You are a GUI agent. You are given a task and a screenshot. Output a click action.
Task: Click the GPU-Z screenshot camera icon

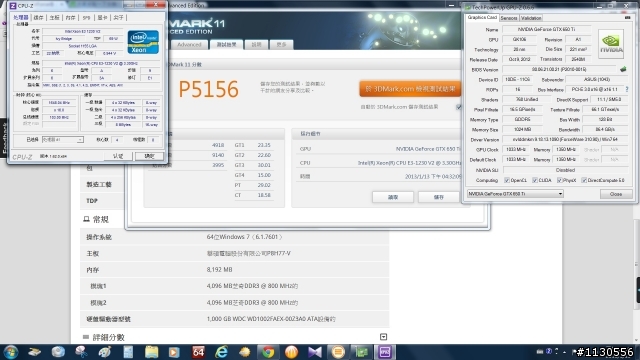click(627, 18)
